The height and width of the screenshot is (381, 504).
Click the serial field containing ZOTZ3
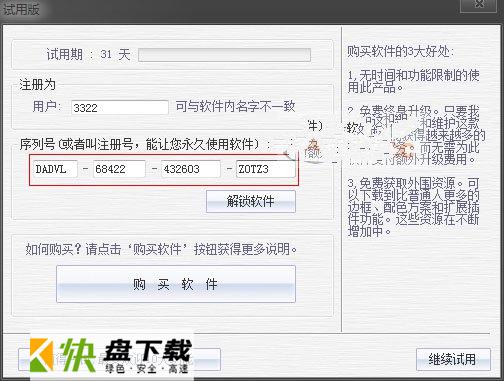tap(265, 169)
